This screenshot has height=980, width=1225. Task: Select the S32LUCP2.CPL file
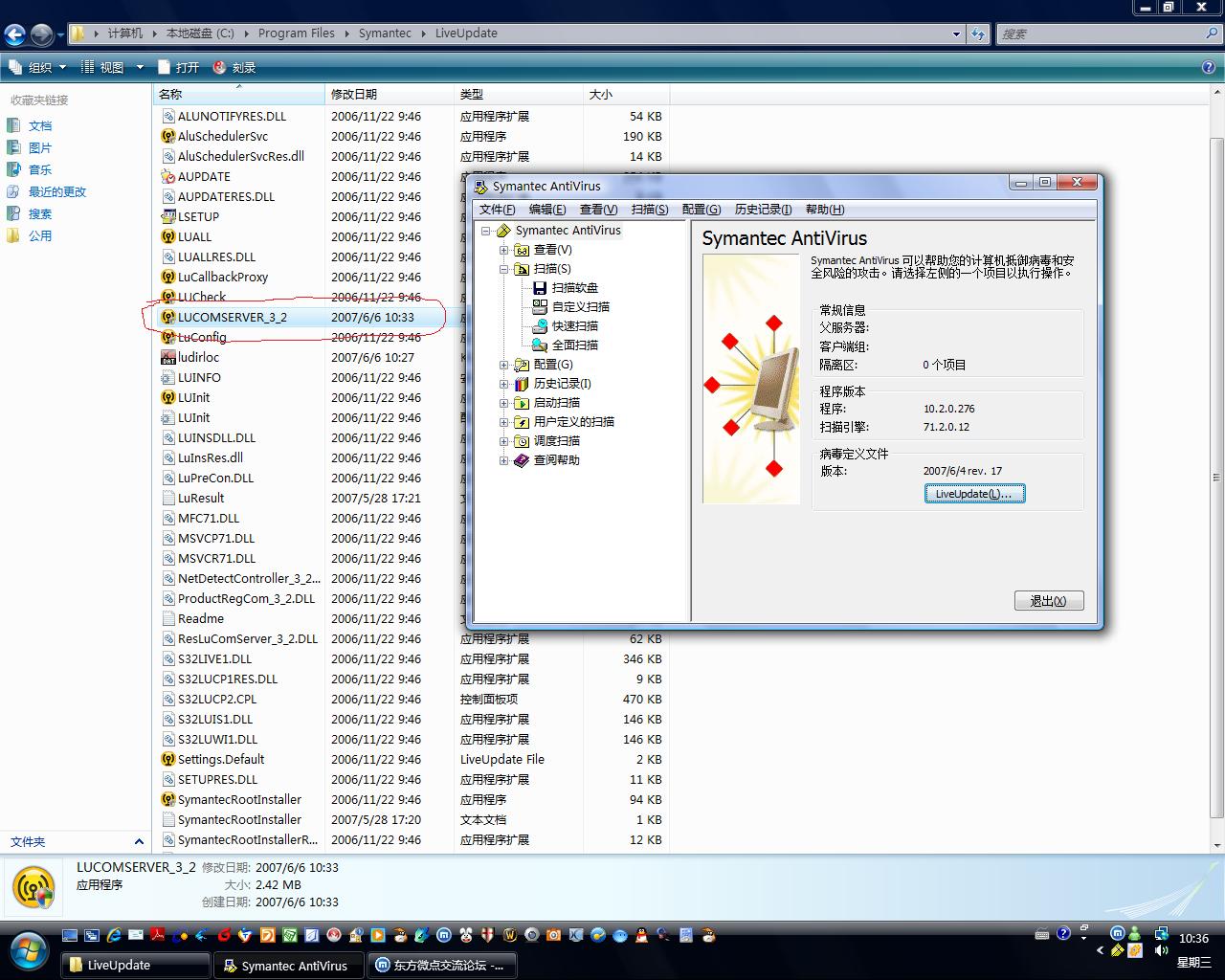(x=217, y=699)
